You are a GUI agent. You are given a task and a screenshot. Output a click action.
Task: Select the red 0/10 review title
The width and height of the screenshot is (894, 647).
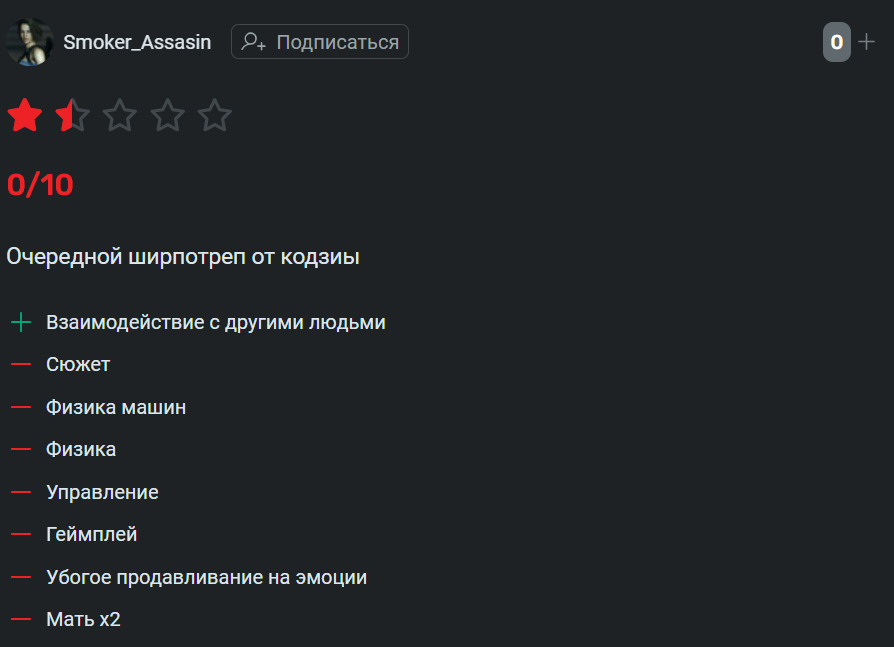[x=40, y=185]
